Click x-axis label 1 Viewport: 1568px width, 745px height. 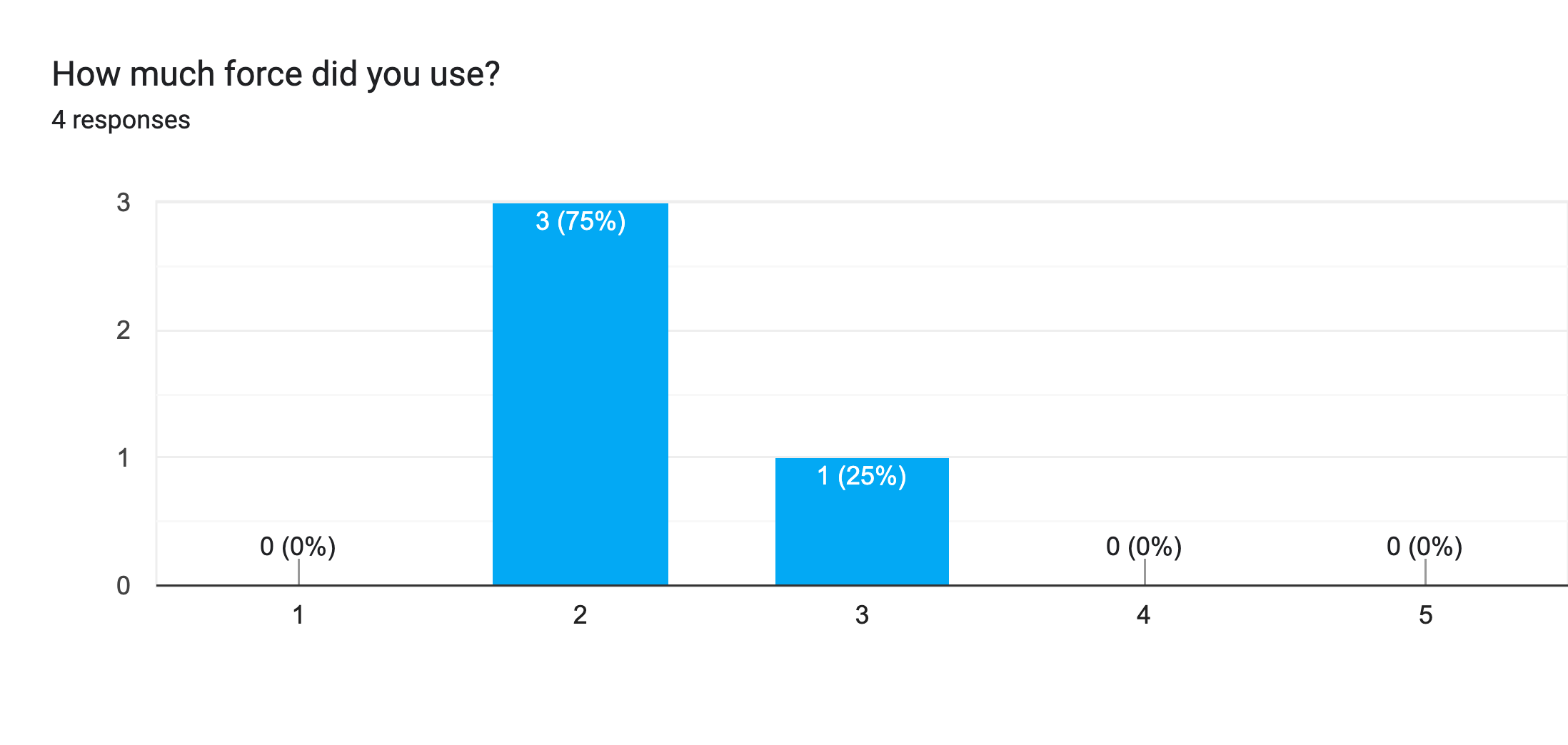(298, 615)
